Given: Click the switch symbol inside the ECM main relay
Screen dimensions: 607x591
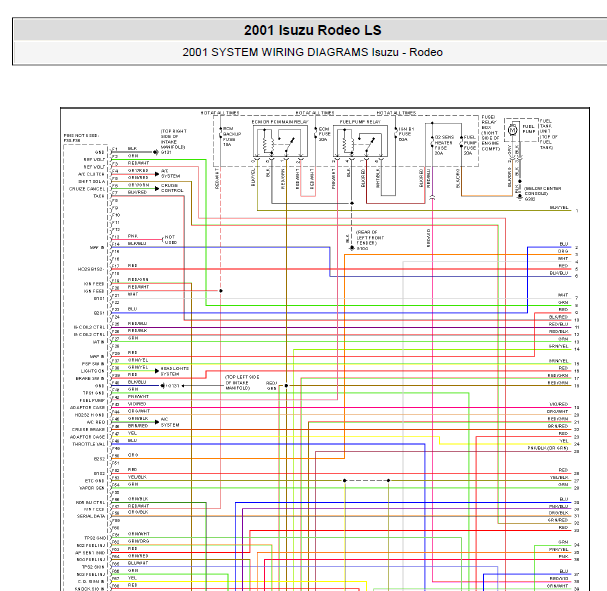Looking at the screenshot, I should 288,144.
